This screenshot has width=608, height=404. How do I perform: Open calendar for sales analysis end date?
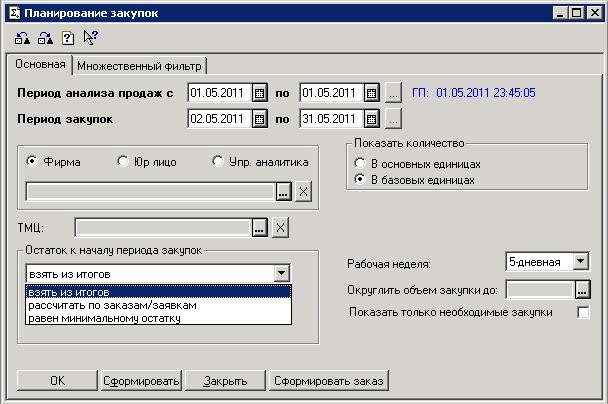point(372,93)
